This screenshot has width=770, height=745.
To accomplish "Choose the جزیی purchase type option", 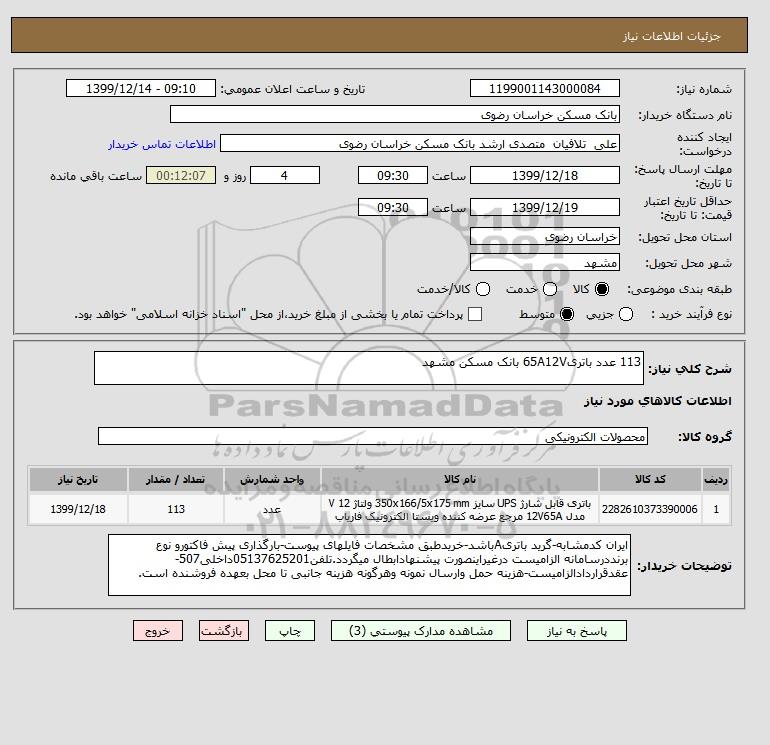I will coord(626,314).
